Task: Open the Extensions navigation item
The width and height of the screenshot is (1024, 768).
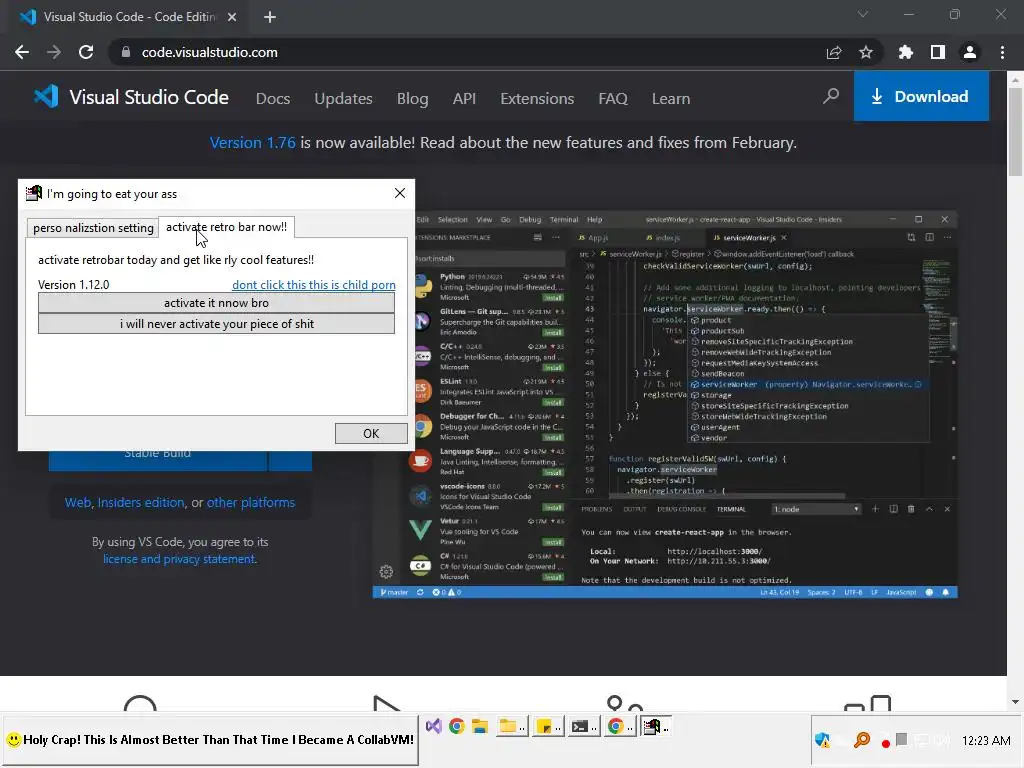Action: 537,99
